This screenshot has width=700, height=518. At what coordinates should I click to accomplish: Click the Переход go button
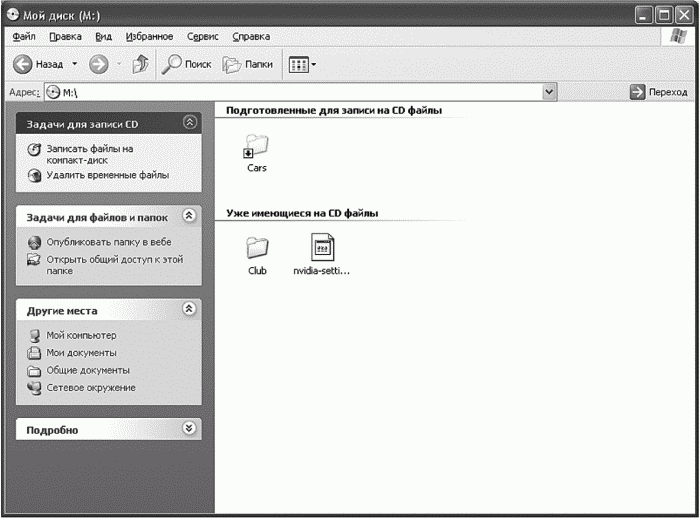(x=658, y=92)
